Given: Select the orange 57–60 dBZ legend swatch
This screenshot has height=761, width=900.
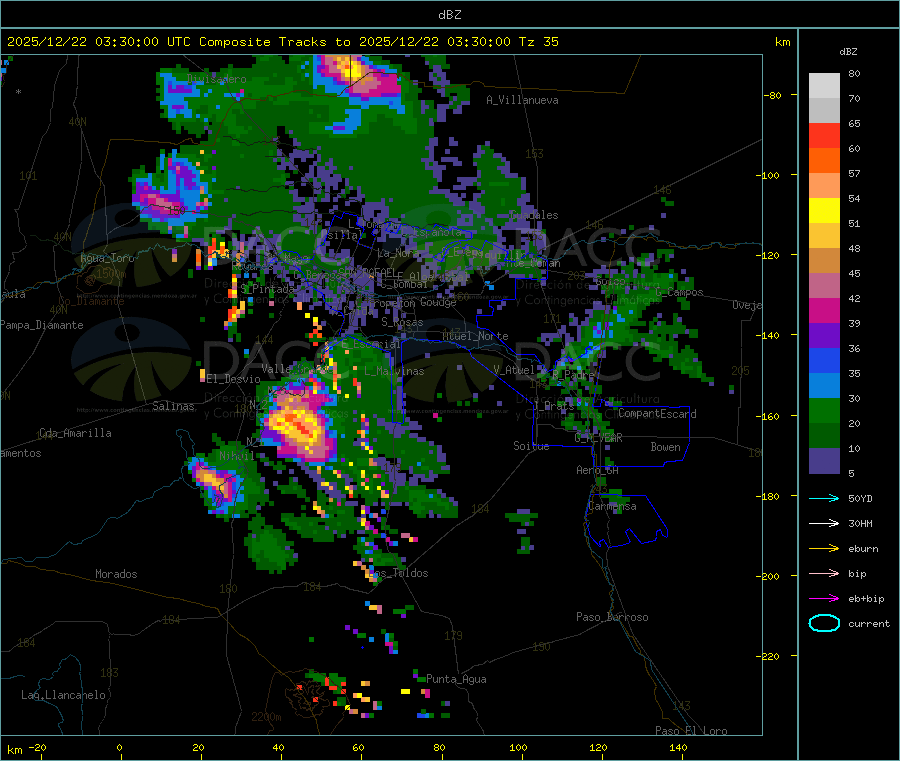Looking at the screenshot, I should 824,161.
